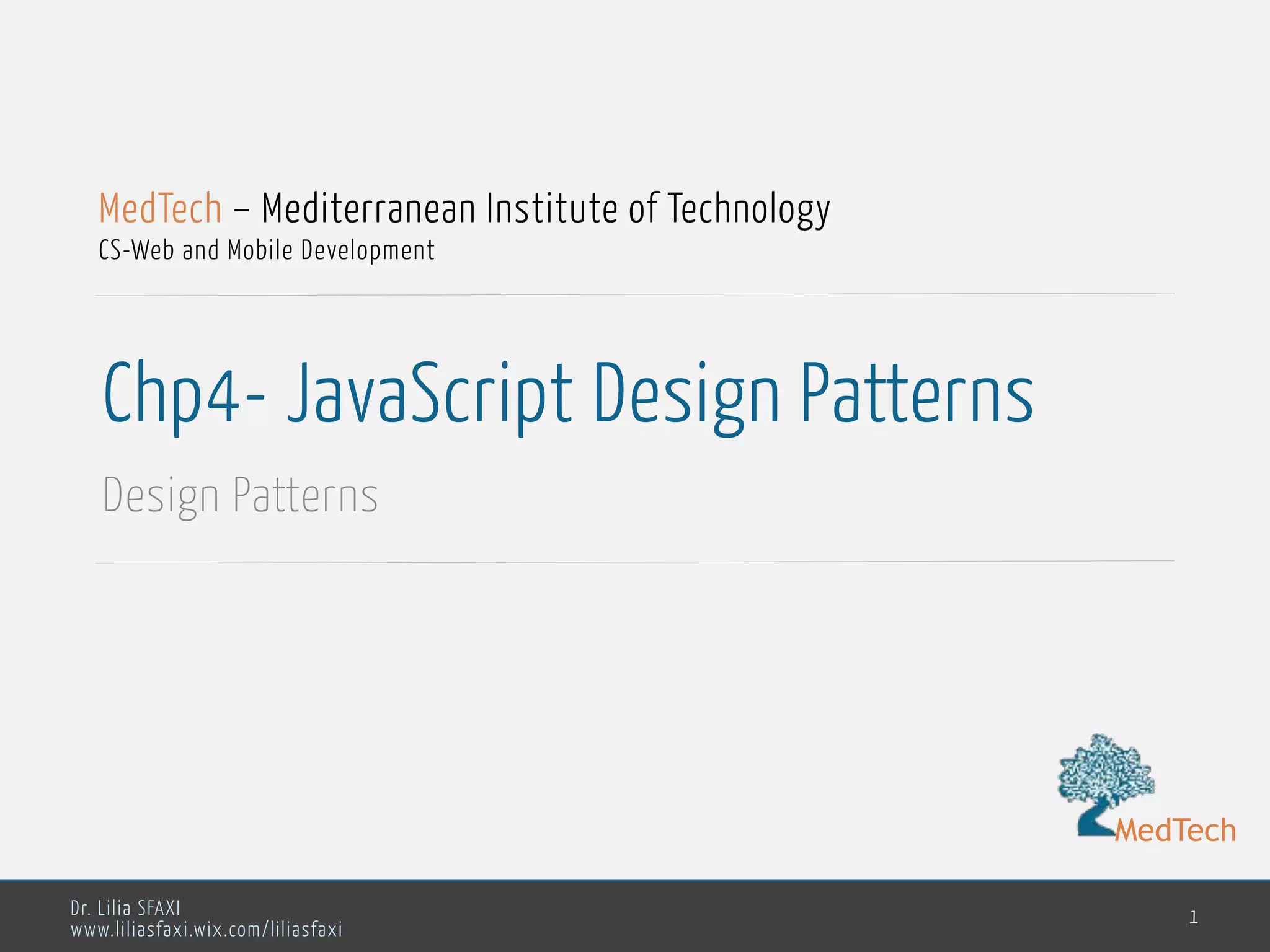Open the www.liliasfaxi.wix.com/liliasfaxi link

(x=206, y=930)
